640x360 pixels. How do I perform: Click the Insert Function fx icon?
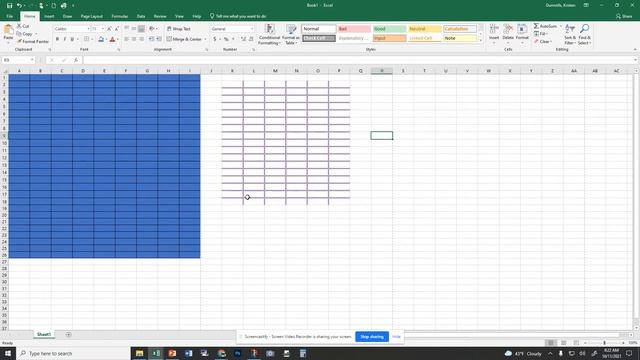[x=76, y=60]
